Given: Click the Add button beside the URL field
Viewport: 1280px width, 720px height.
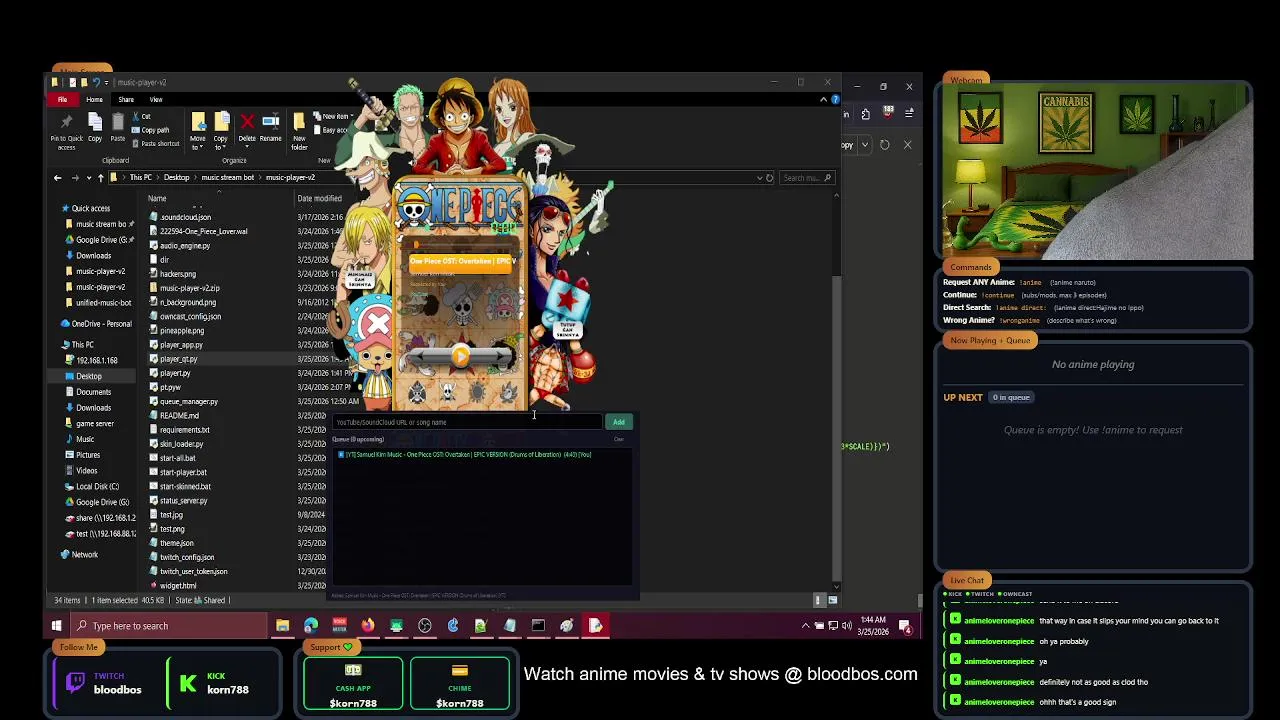Looking at the screenshot, I should (619, 422).
